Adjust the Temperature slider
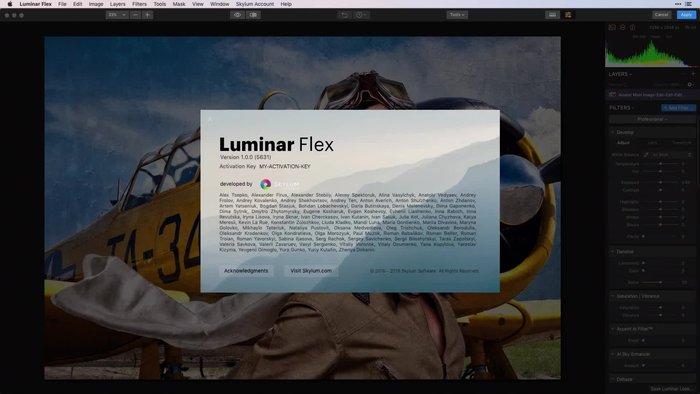 [660, 164]
